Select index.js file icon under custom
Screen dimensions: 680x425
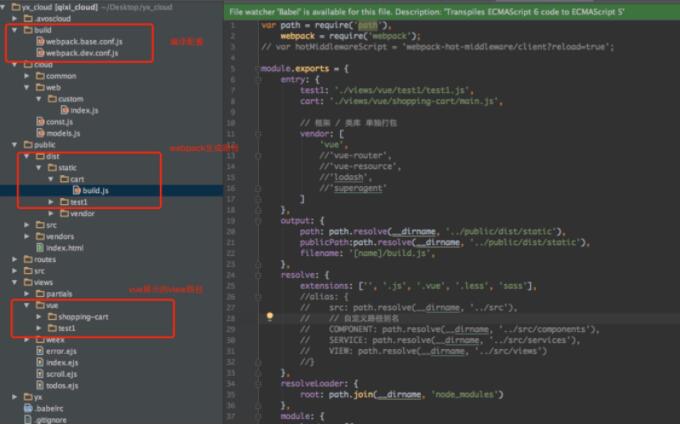65,110
